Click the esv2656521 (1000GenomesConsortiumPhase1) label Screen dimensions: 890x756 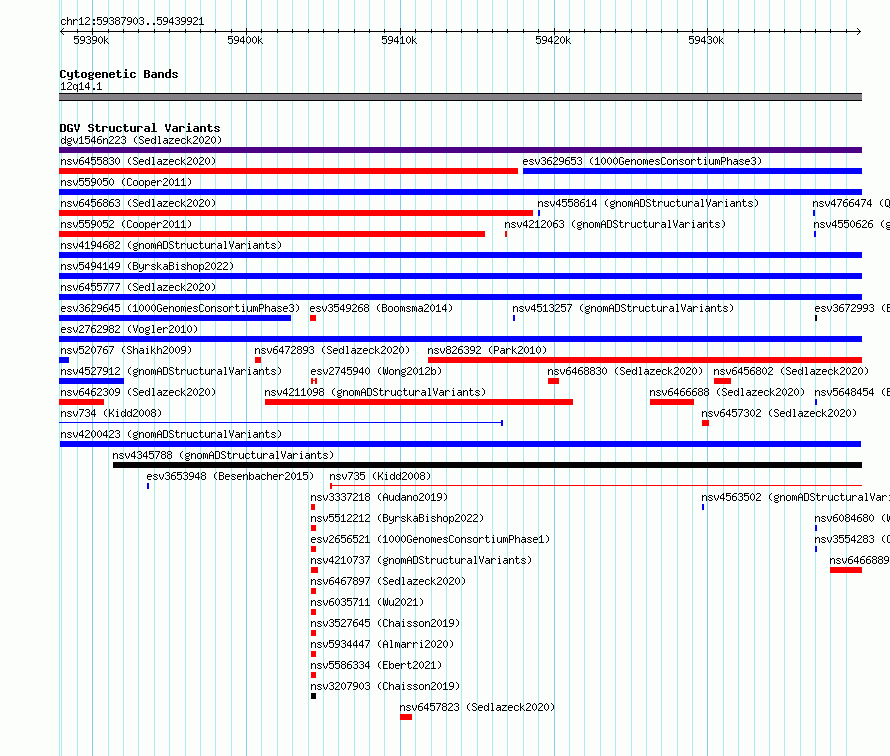click(x=430, y=539)
